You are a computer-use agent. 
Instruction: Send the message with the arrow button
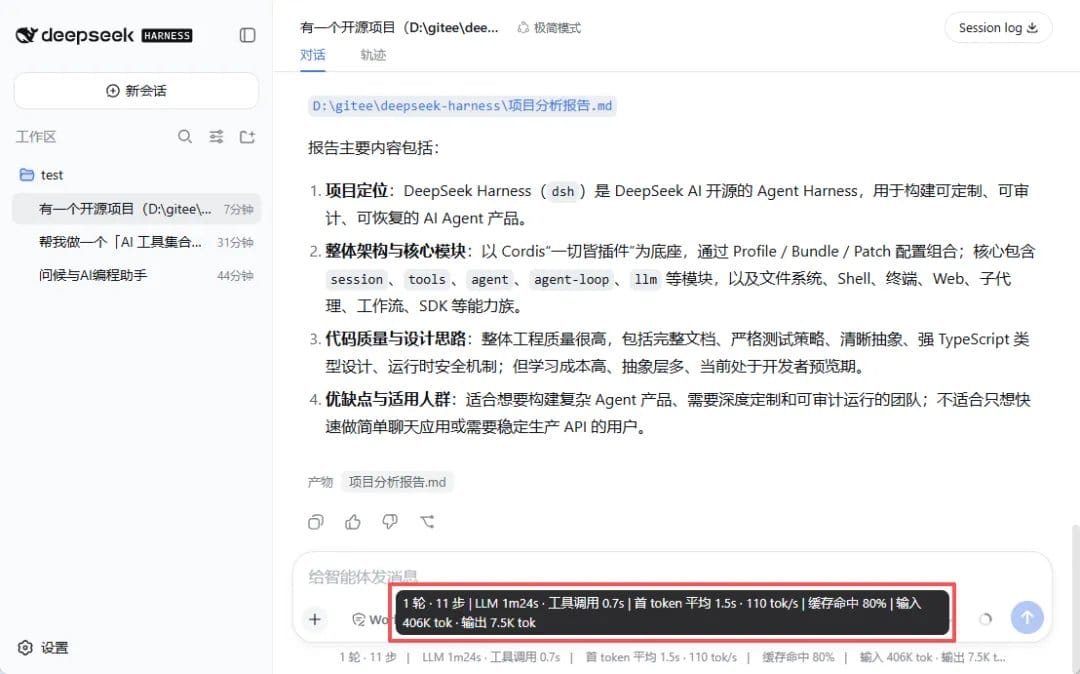click(x=1027, y=618)
